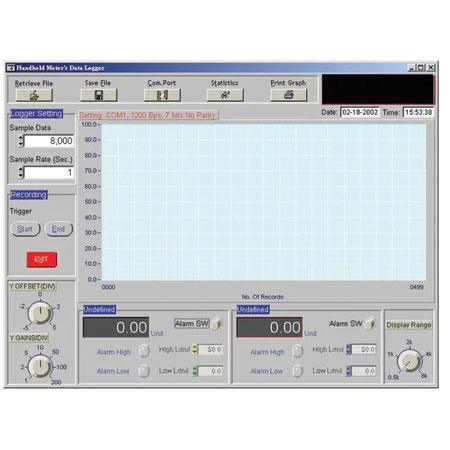Click the right channel Alarm Low indicator
The image size is (450, 450).
297,371
